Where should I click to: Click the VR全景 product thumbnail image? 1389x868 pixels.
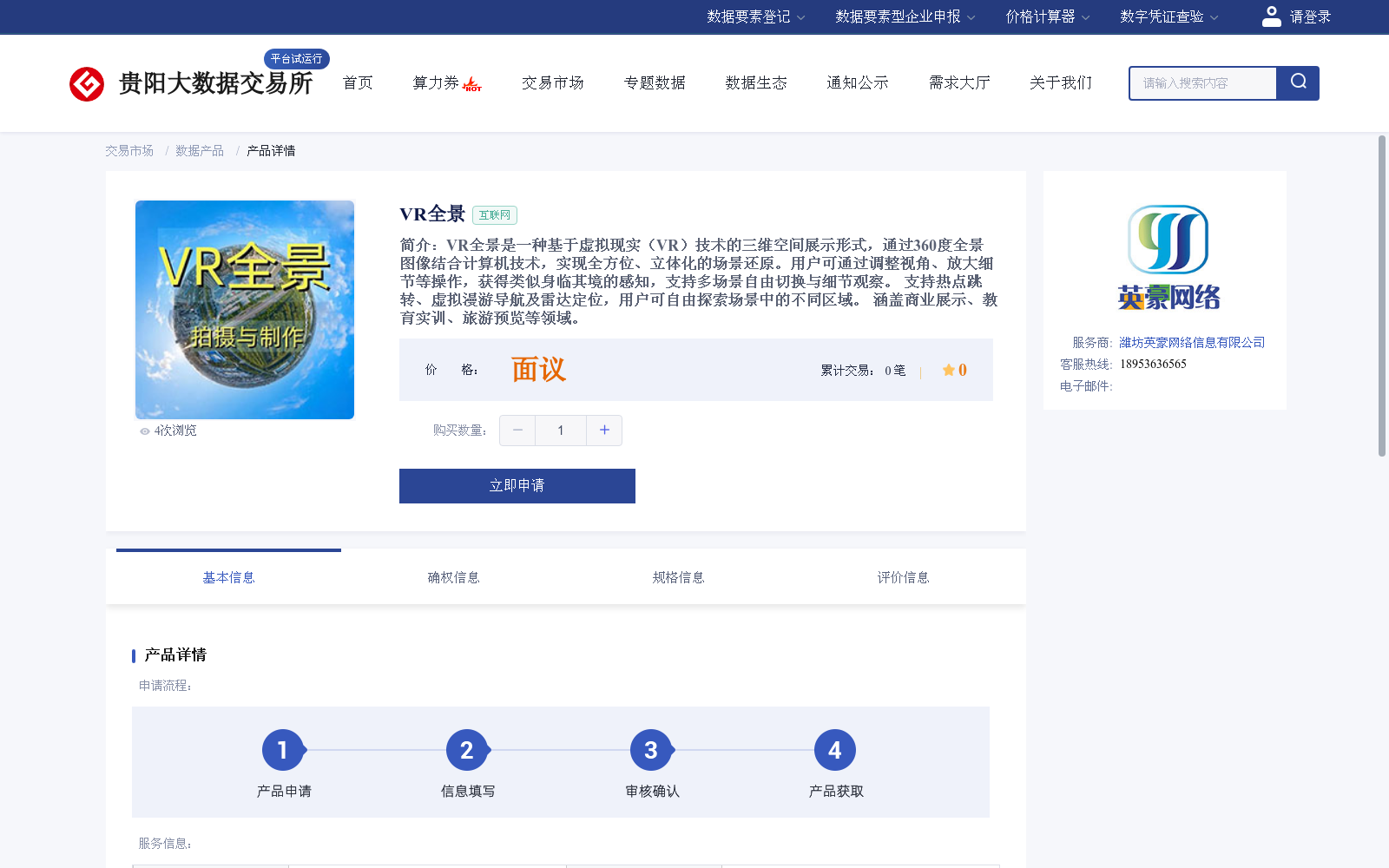pos(245,310)
